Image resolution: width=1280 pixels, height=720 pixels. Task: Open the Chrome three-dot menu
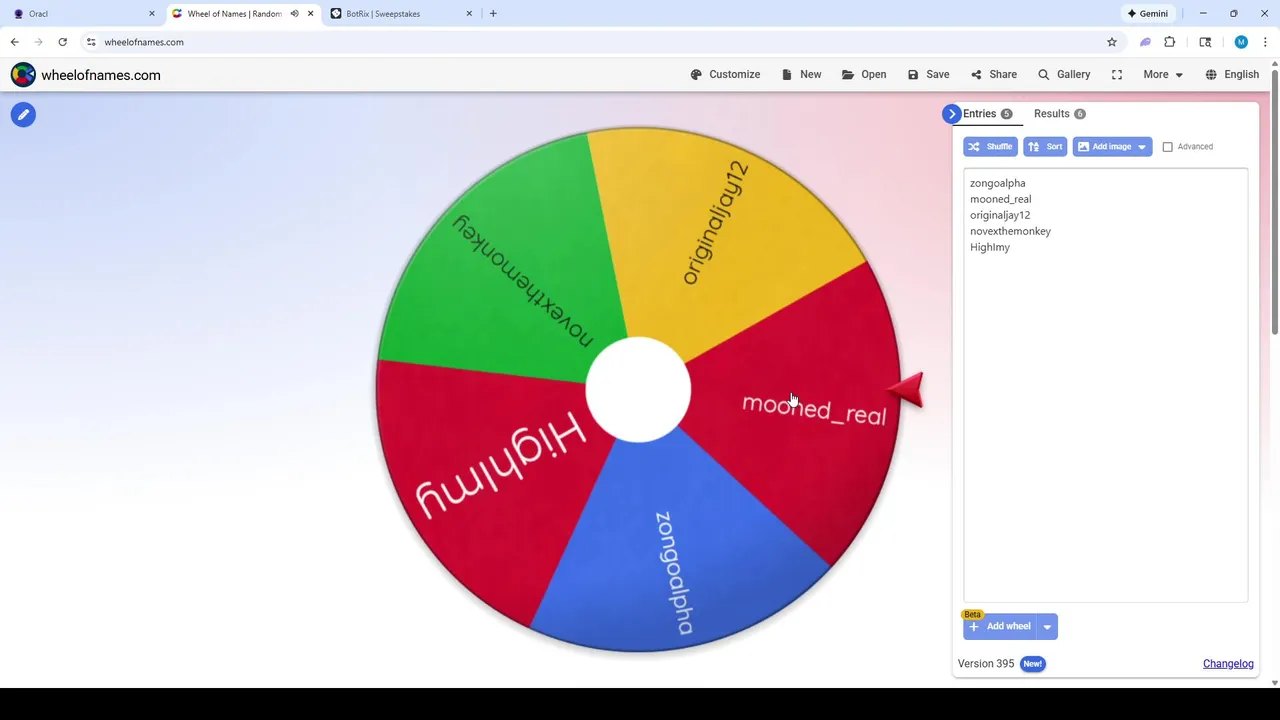1265,42
